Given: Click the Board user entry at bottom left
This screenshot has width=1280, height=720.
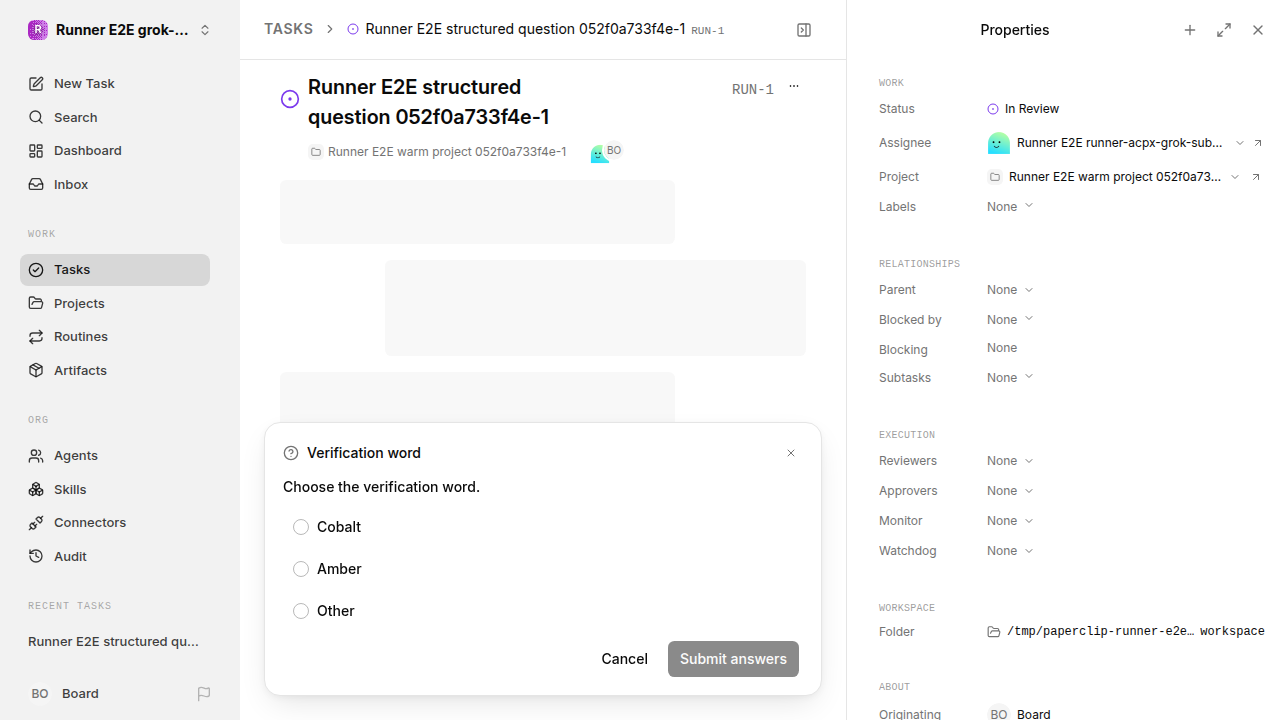Looking at the screenshot, I should click(65, 694).
